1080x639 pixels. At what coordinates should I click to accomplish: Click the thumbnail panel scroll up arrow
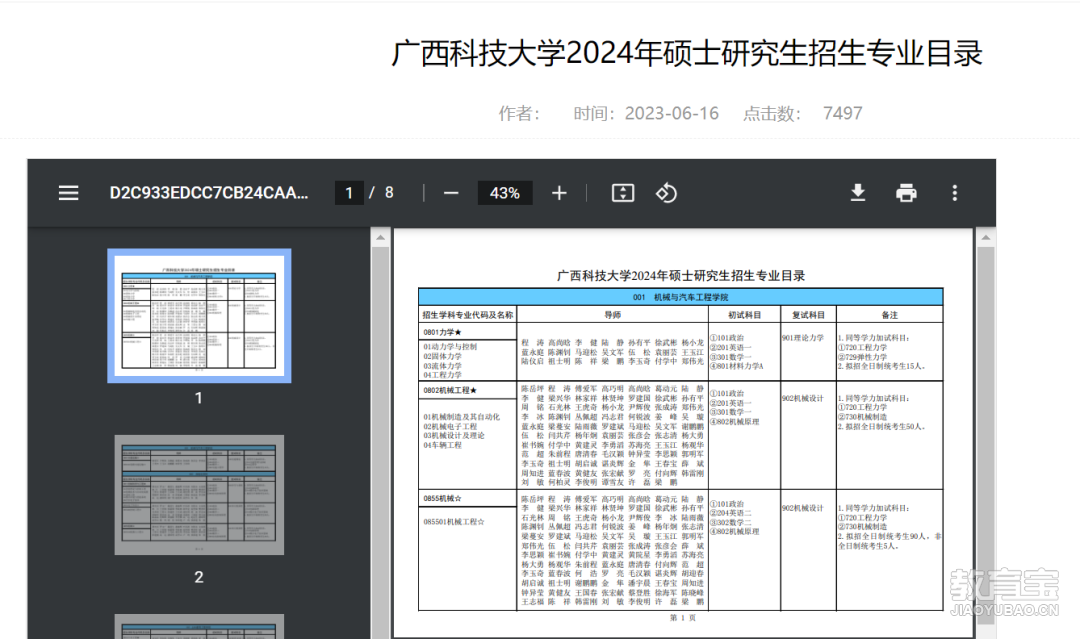tap(380, 238)
